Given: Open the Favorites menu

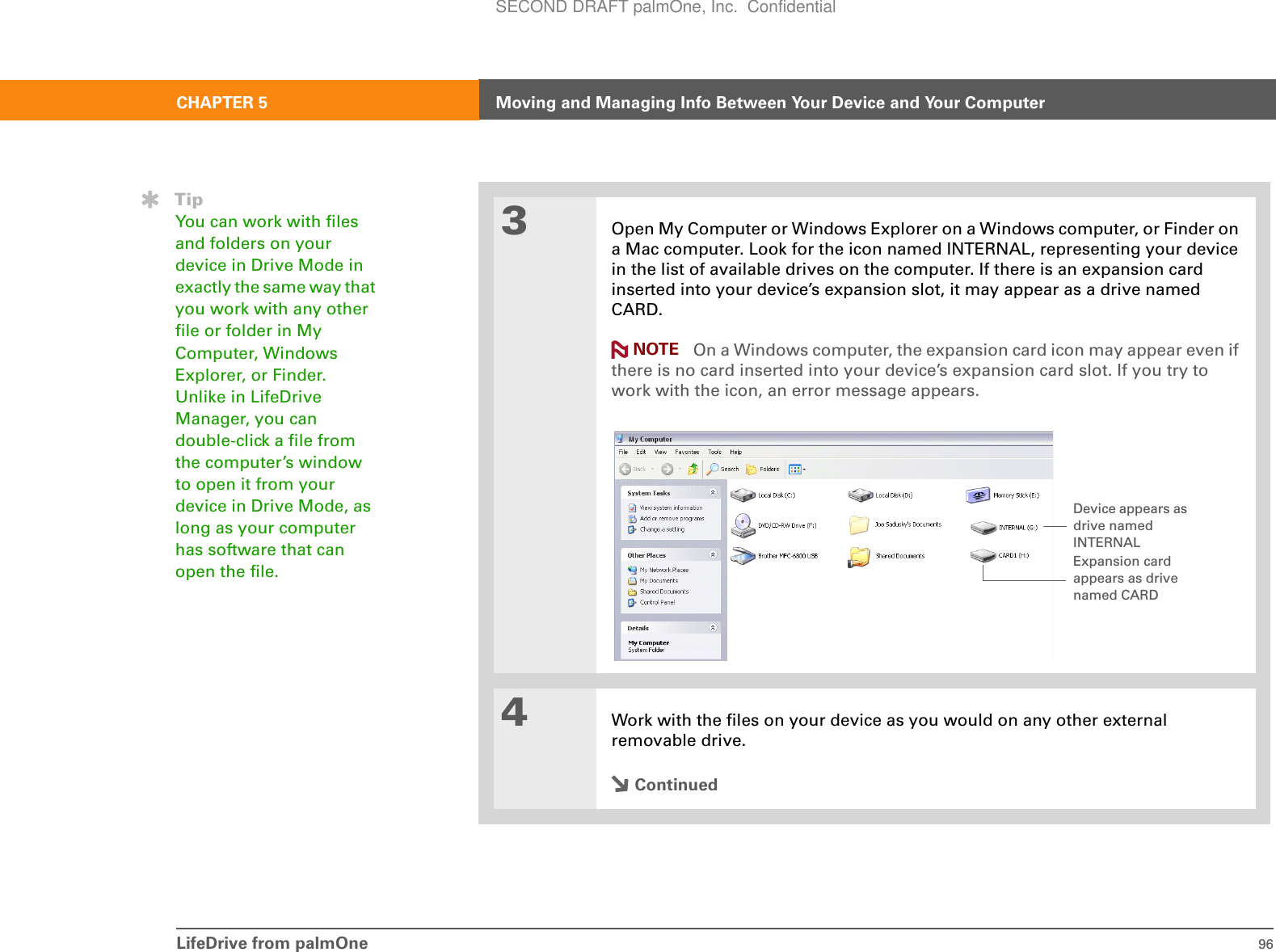Looking at the screenshot, I should coord(688,453).
